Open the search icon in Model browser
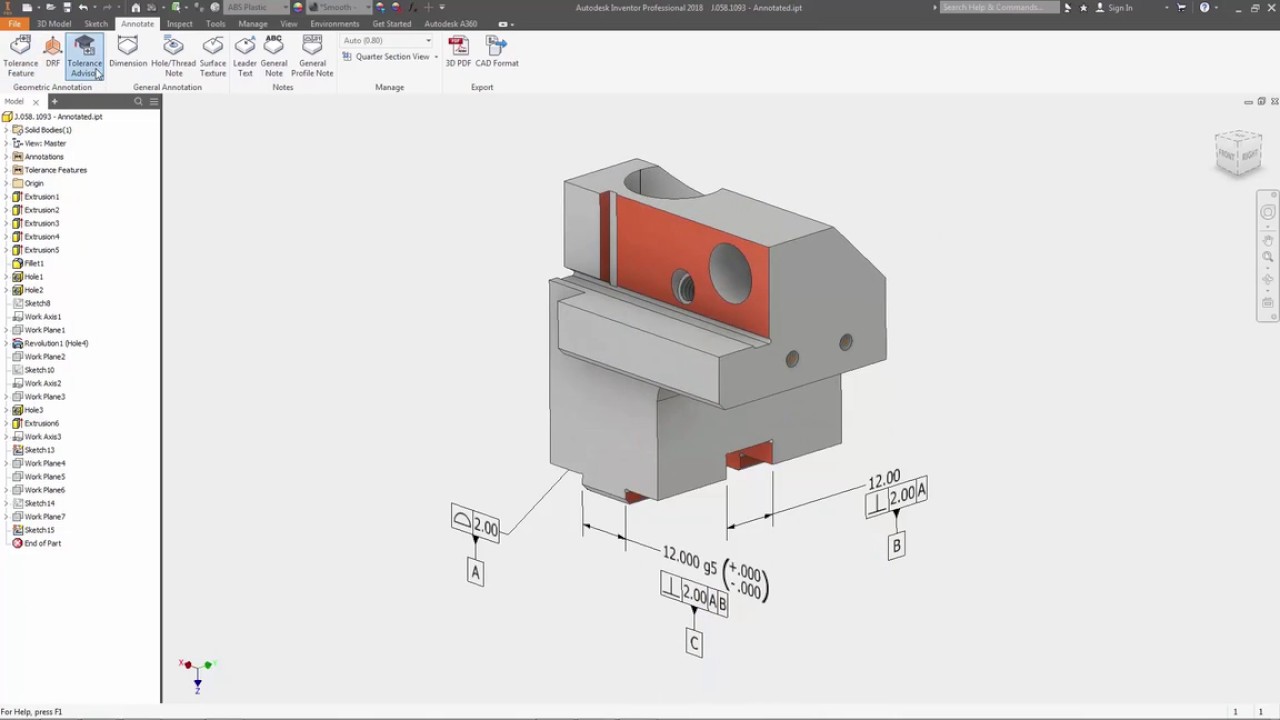The image size is (1280, 720). 139,101
